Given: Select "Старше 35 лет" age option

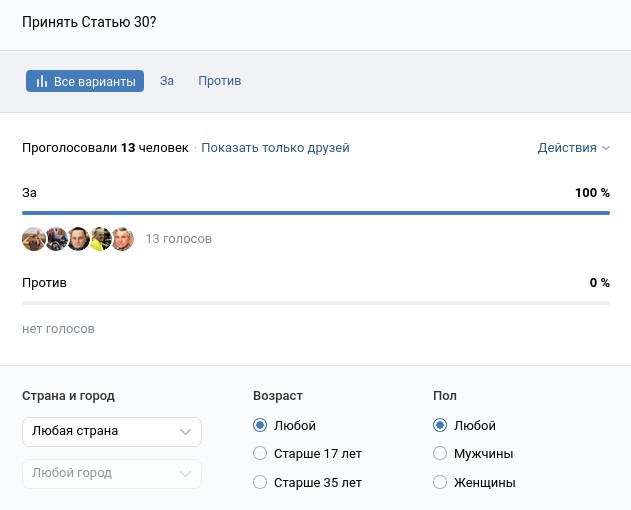Looking at the screenshot, I should click(260, 482).
